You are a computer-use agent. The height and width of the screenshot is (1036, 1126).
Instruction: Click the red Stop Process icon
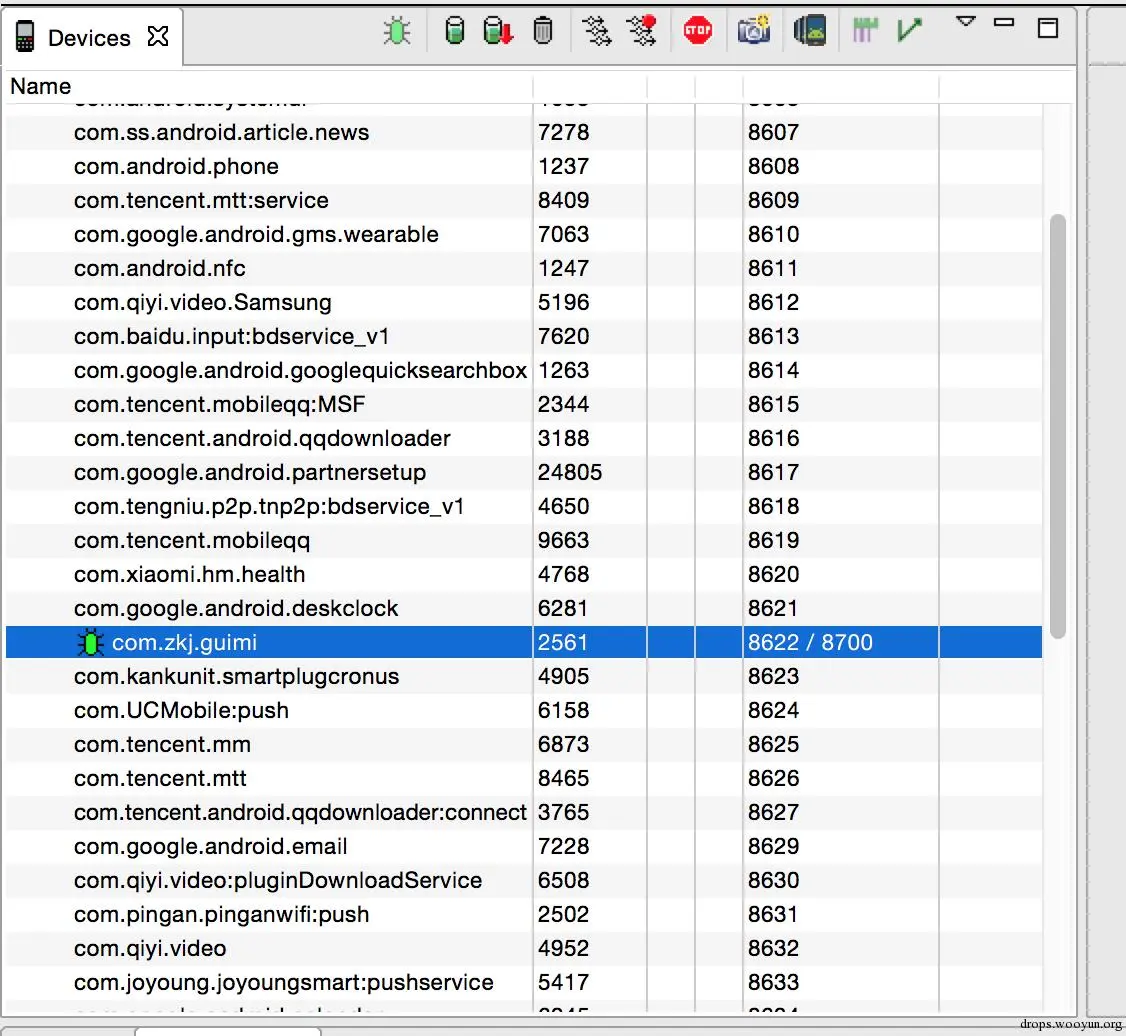698,30
